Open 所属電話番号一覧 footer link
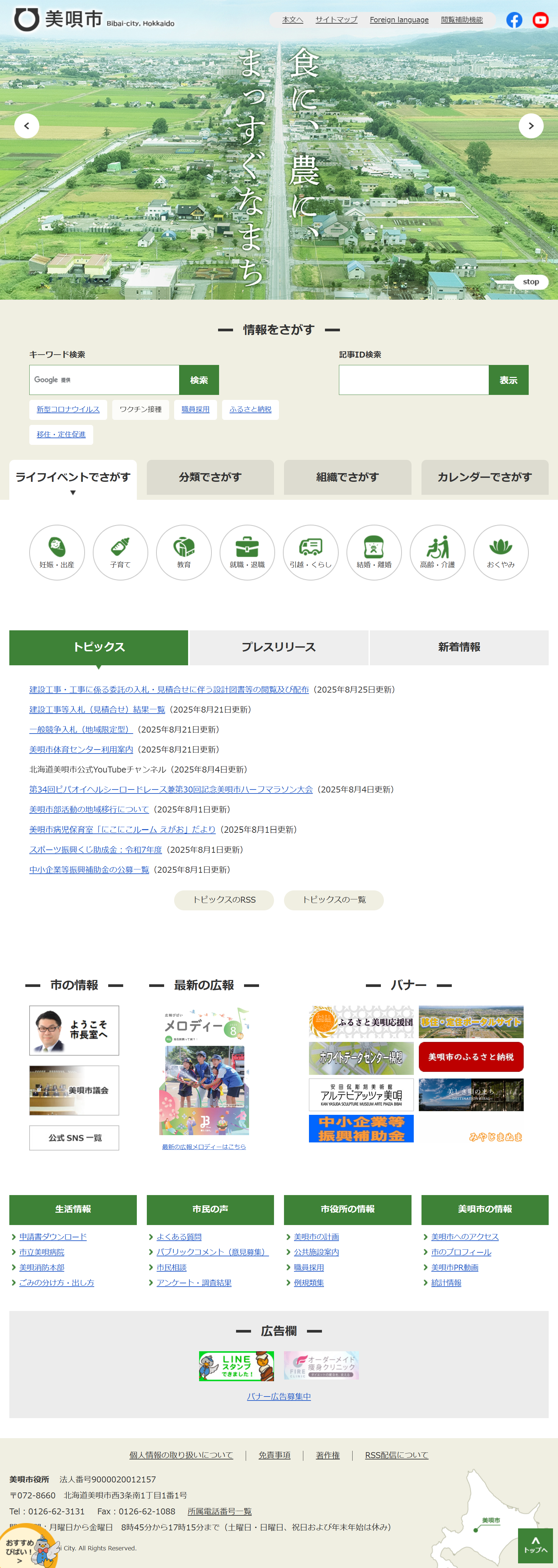This screenshot has width=558, height=1568. coord(220,1511)
